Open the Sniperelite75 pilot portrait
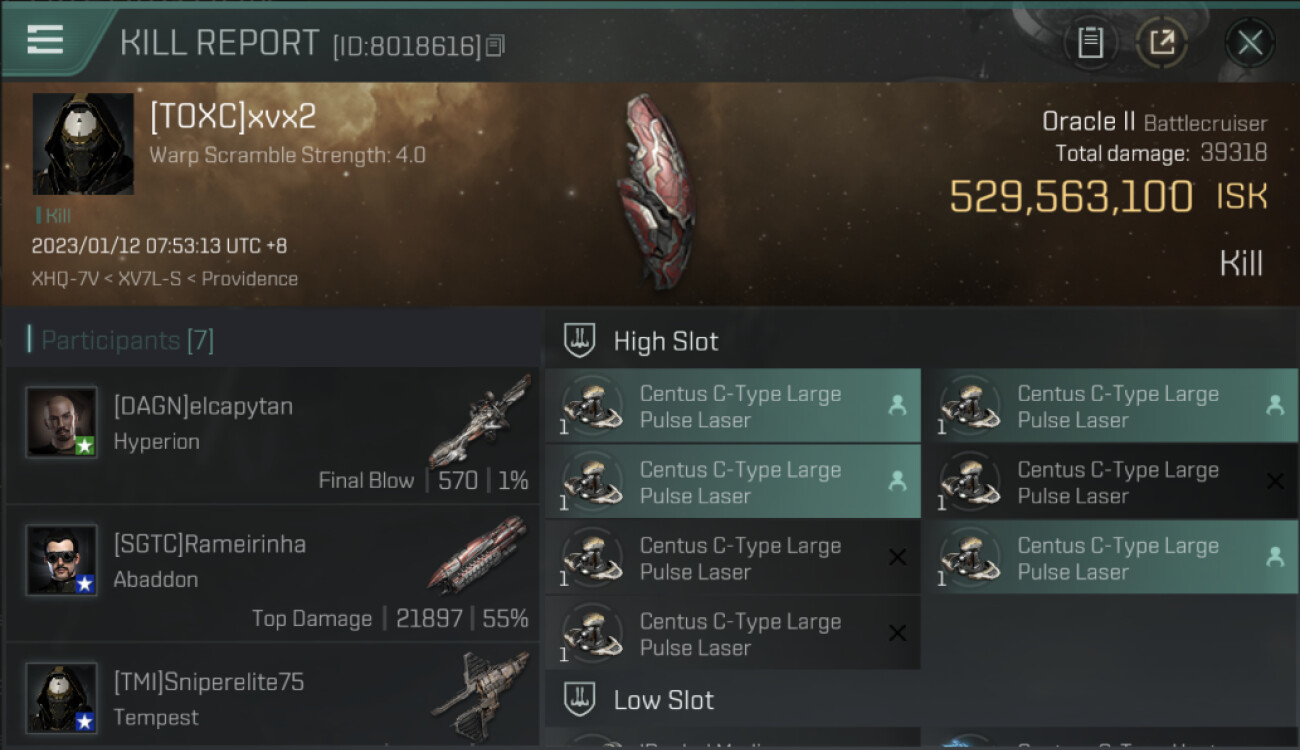The image size is (1300, 750). 62,697
